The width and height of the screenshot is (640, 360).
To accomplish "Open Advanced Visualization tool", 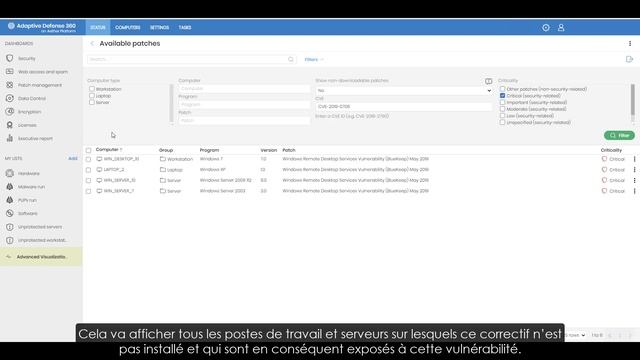I will coord(41,257).
